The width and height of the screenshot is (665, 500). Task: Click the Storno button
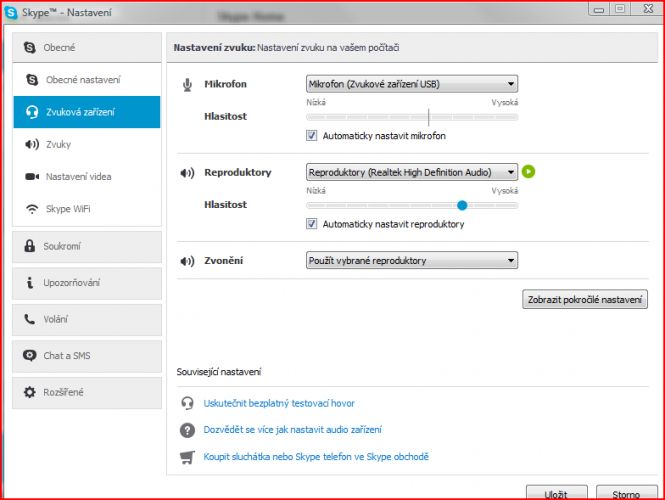point(626,493)
